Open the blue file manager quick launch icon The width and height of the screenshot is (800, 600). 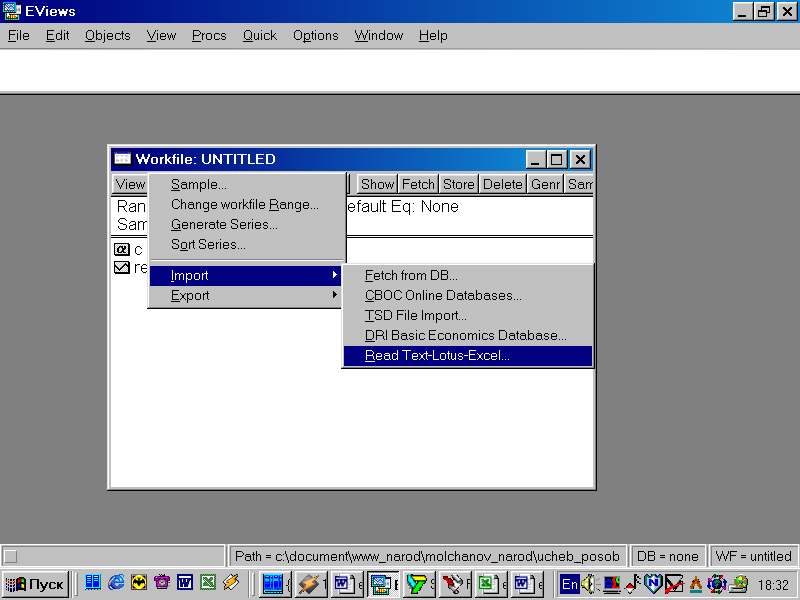93,582
